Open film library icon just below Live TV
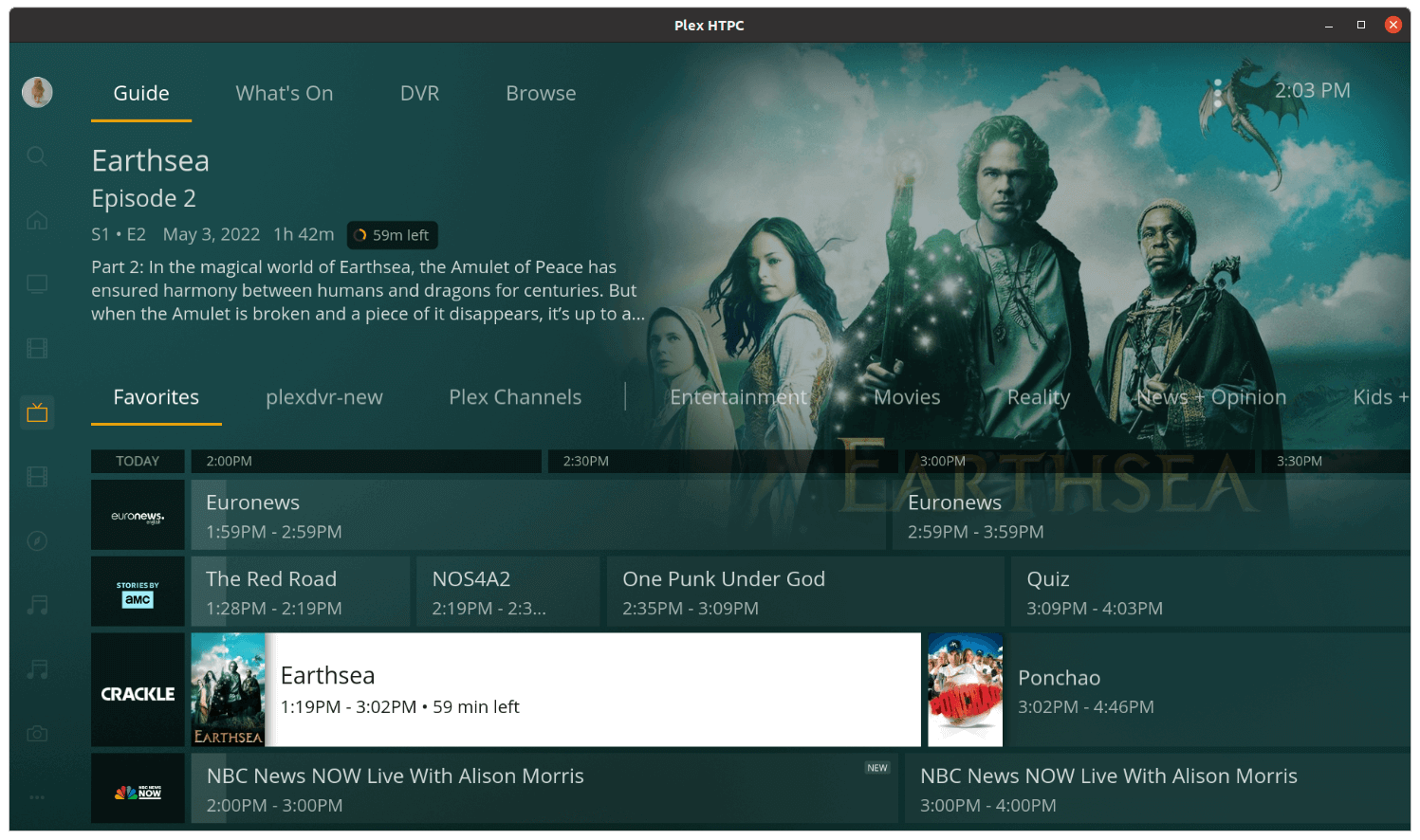This screenshot has width=1420, height=840. click(37, 476)
